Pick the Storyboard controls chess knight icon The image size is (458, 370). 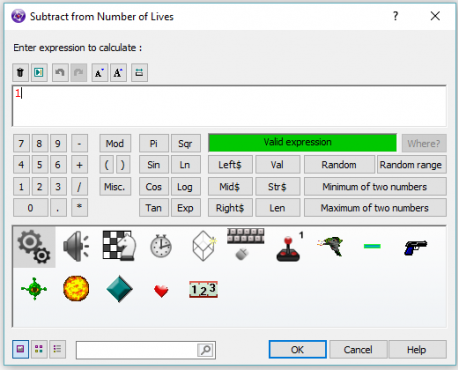(119, 246)
